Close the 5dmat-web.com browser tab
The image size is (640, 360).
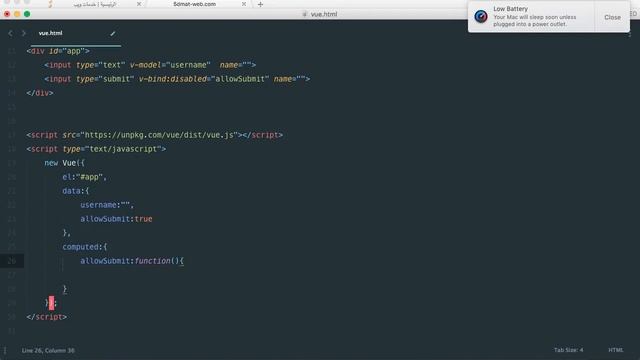tap(244, 4)
